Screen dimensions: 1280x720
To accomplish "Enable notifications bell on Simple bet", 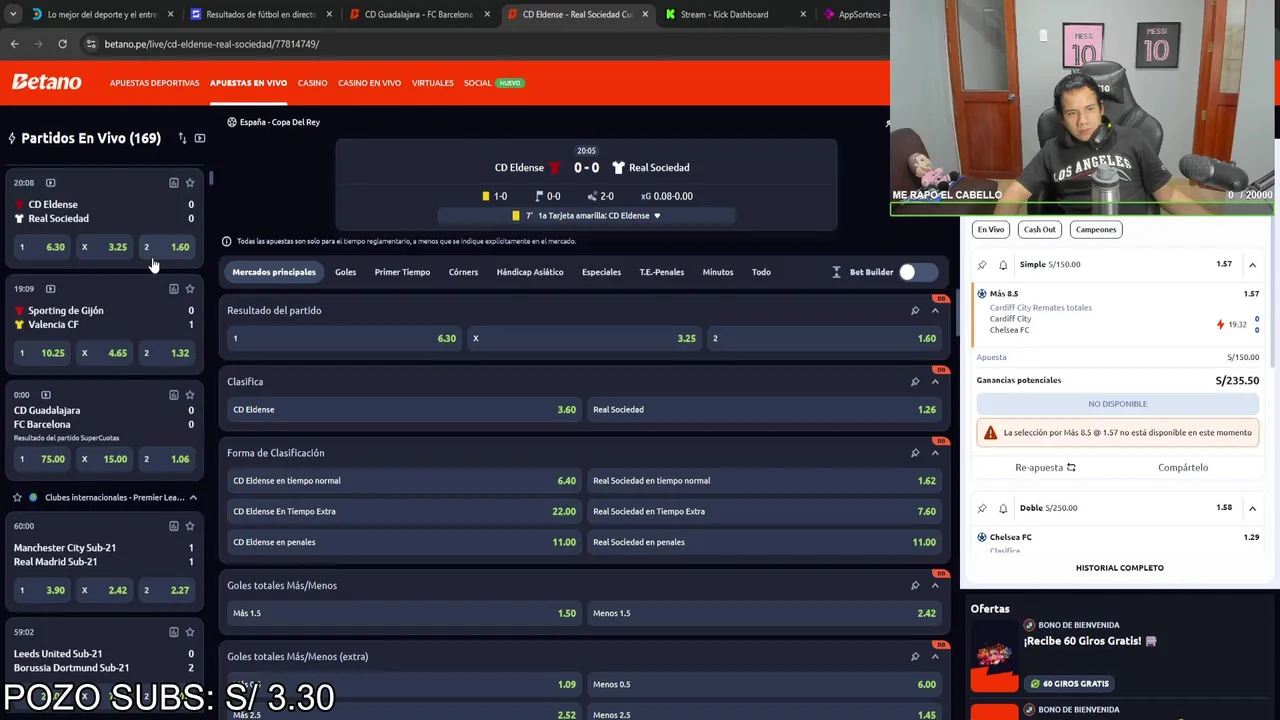I will click(1003, 265).
